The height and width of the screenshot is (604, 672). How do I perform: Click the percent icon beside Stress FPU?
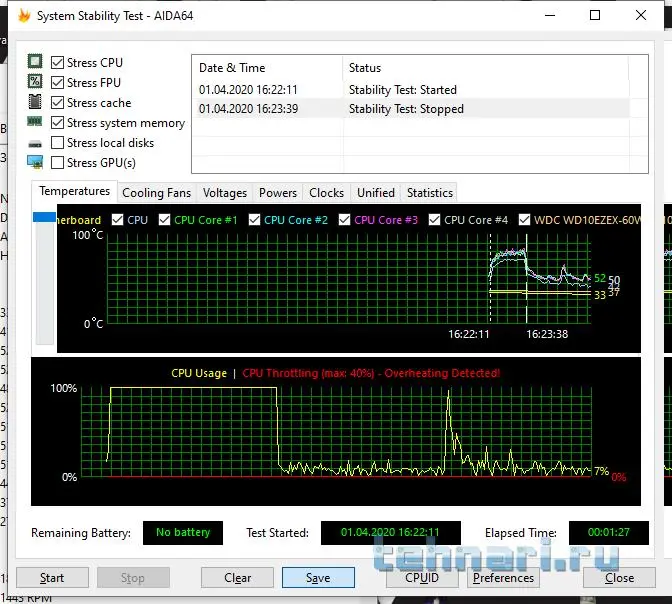tap(35, 82)
